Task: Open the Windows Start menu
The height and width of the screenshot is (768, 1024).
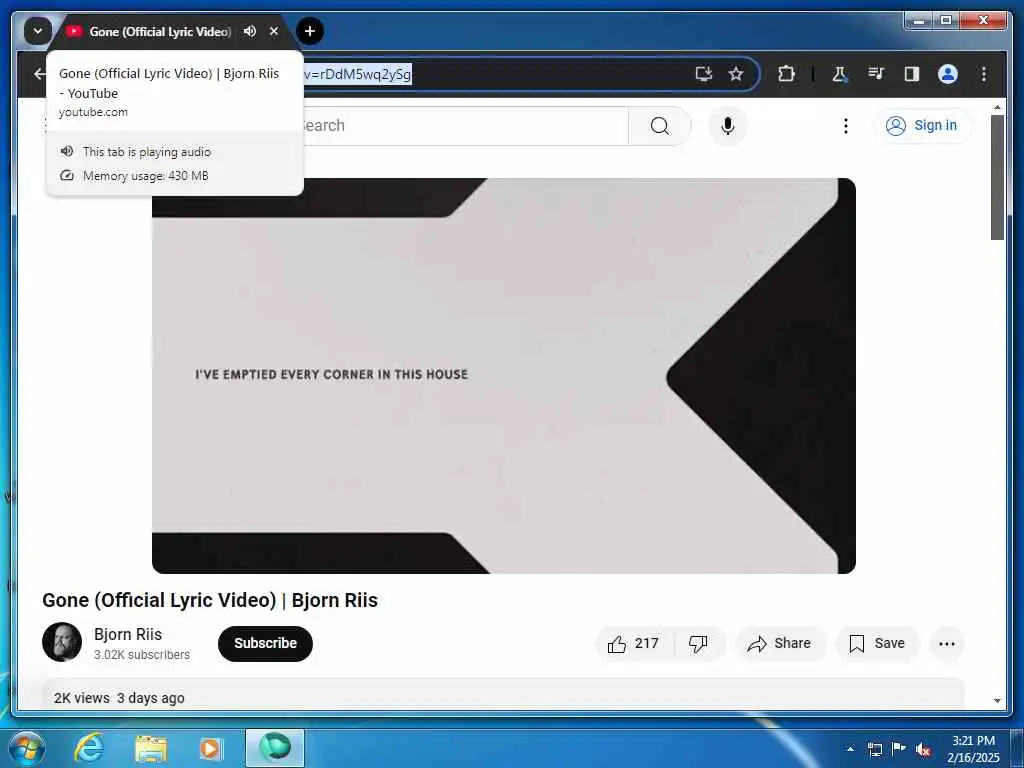Action: pos(26,748)
